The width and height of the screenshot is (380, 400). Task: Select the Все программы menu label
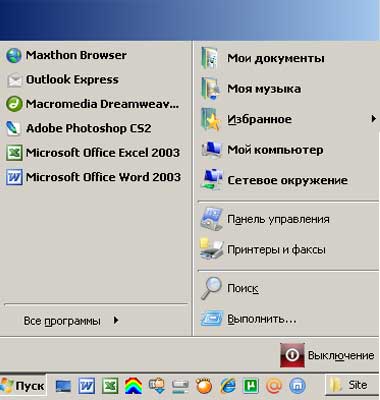pyautogui.click(x=62, y=321)
